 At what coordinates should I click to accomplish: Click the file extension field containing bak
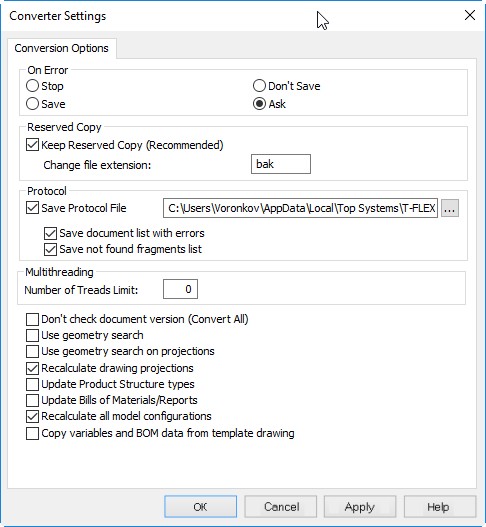281,164
